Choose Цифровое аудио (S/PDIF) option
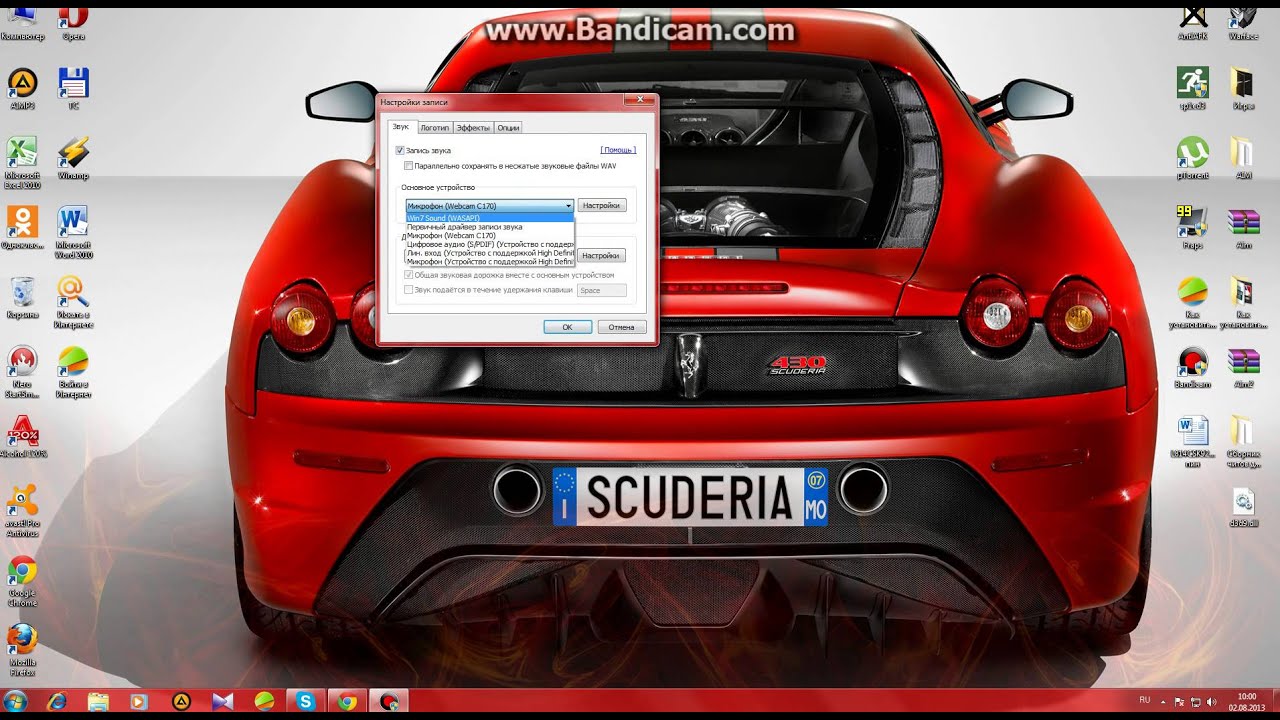The image size is (1280, 720). pyautogui.click(x=489, y=244)
